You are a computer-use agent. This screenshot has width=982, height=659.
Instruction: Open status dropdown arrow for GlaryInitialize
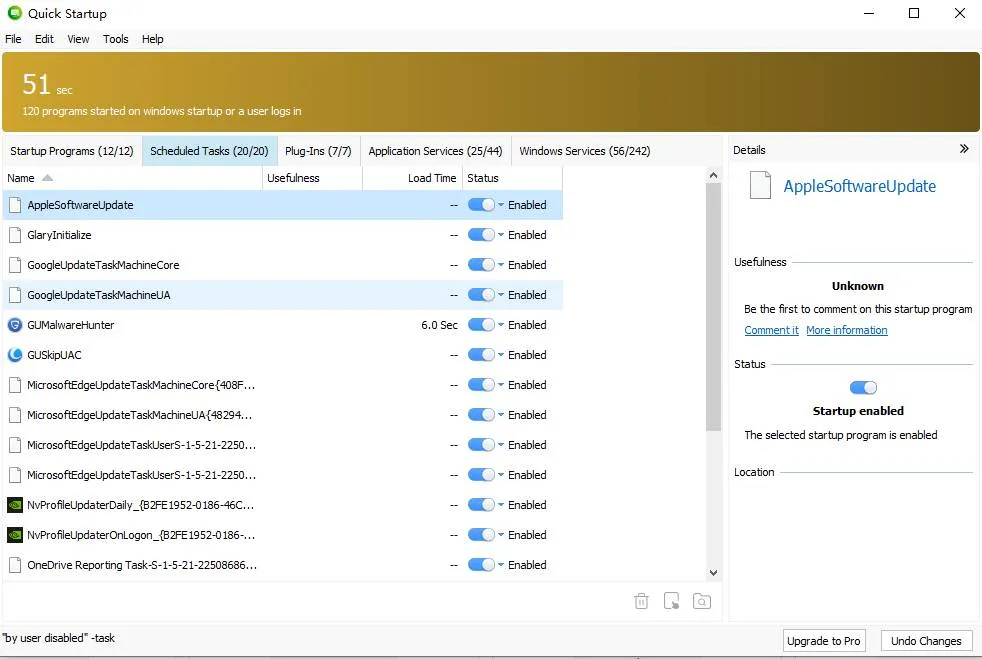(x=501, y=235)
